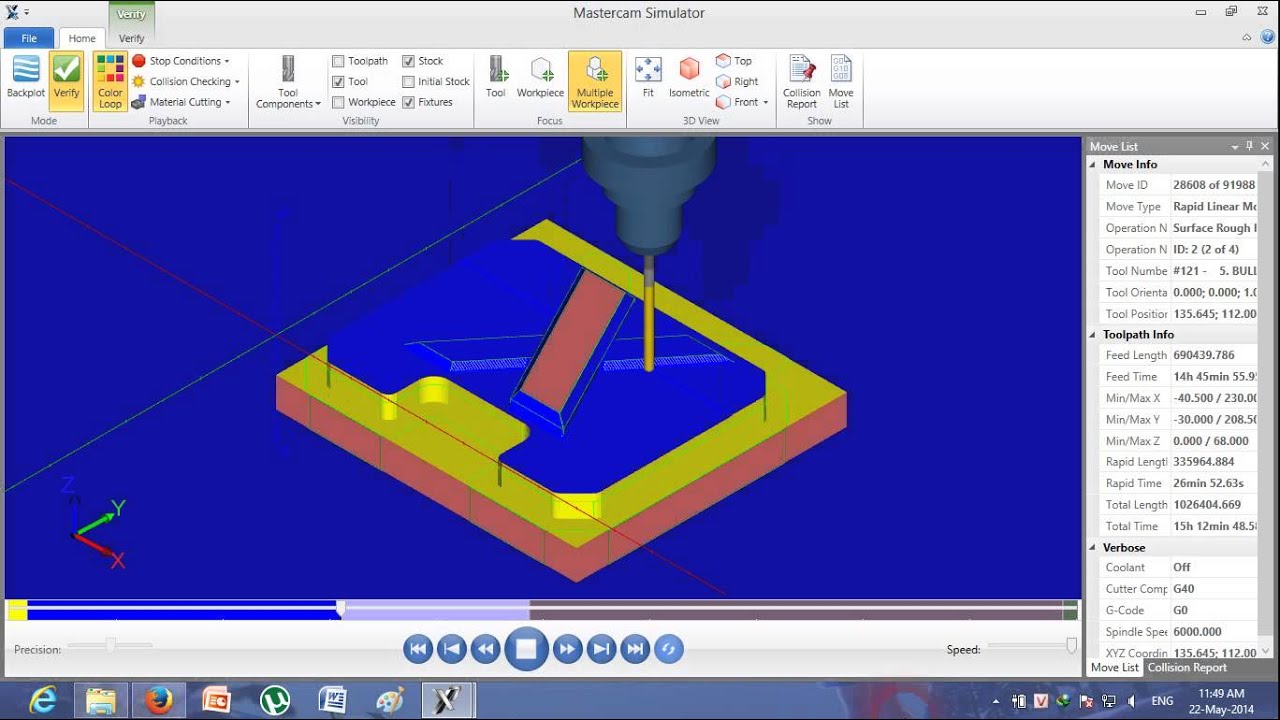The image size is (1280, 720).
Task: Open the File menu tab
Action: click(x=29, y=38)
